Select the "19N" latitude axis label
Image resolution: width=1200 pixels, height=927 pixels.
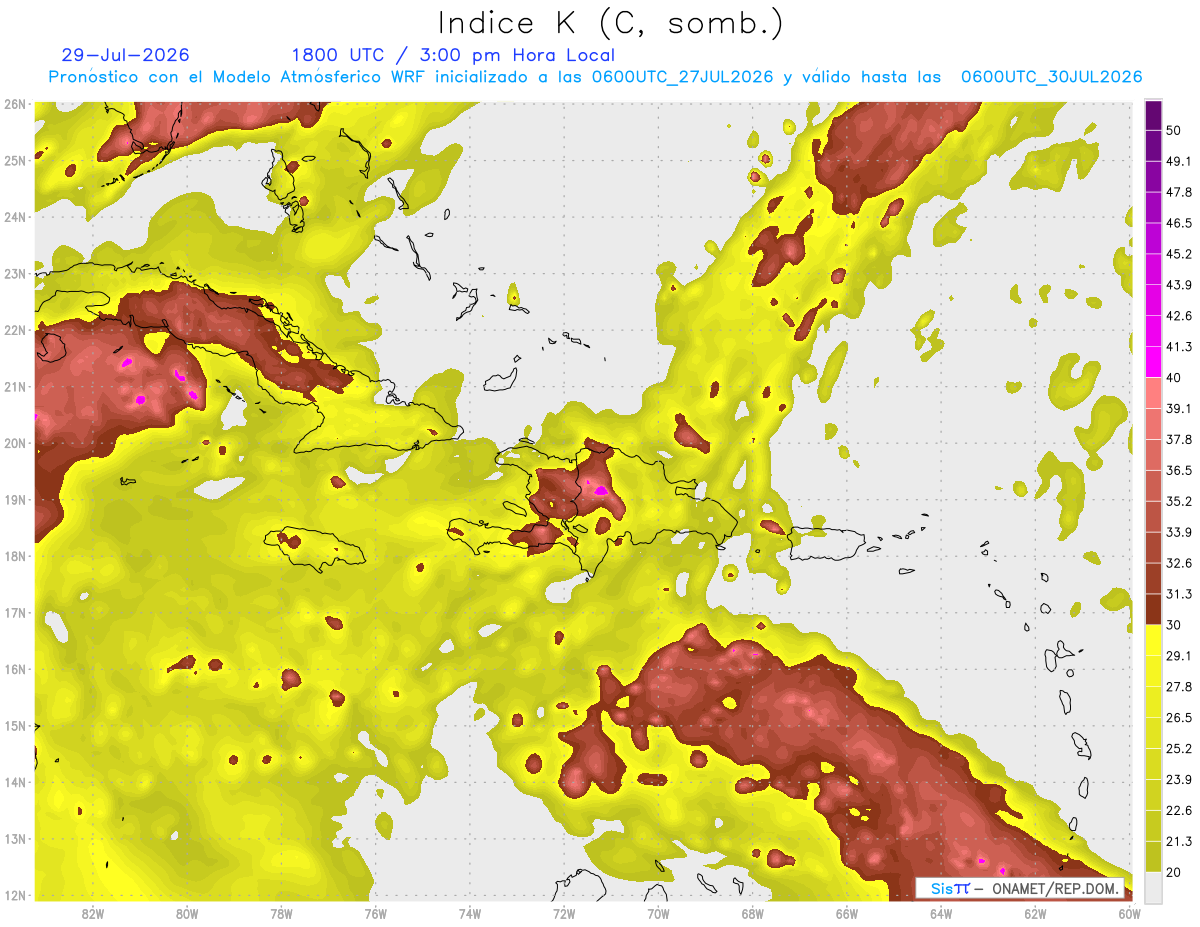(14, 499)
